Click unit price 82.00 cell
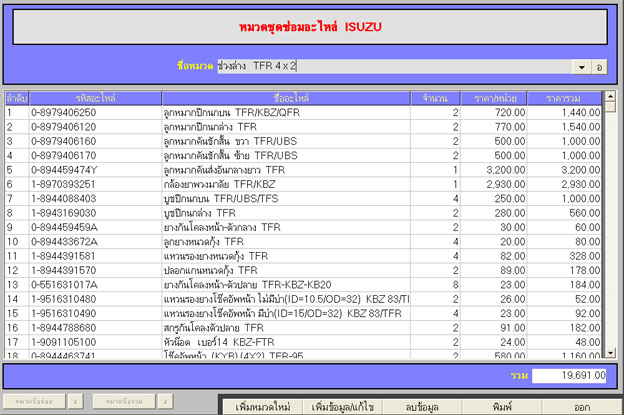 click(513, 256)
